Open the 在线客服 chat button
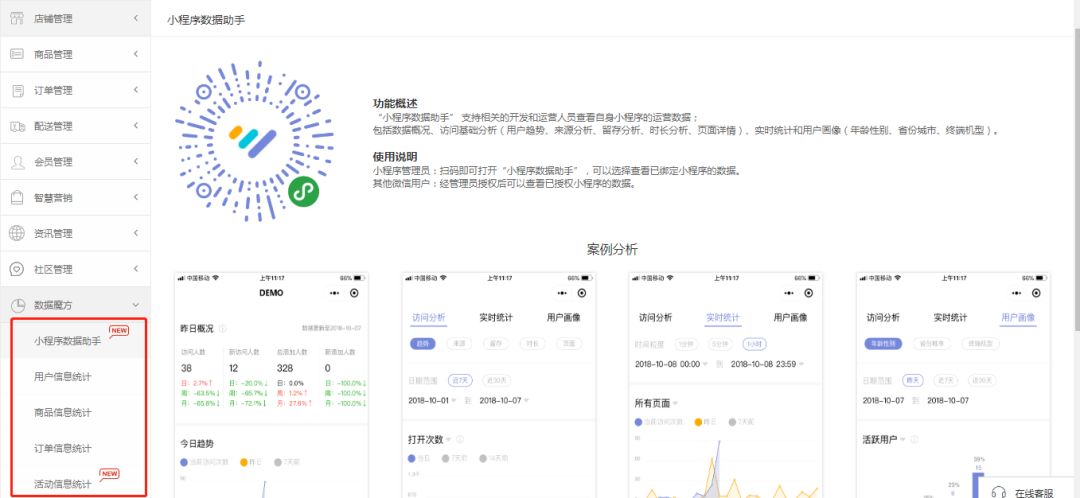This screenshot has height=498, width=1080. click(x=1030, y=488)
